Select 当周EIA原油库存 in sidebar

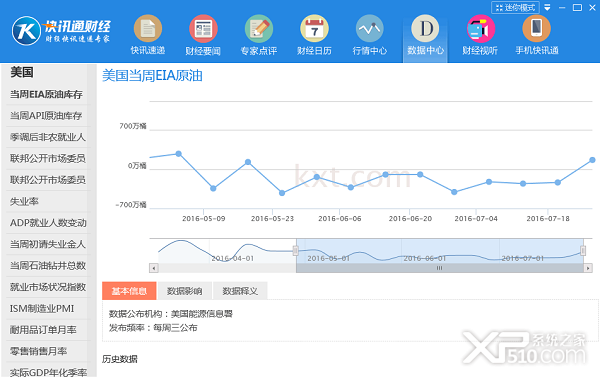point(46,94)
